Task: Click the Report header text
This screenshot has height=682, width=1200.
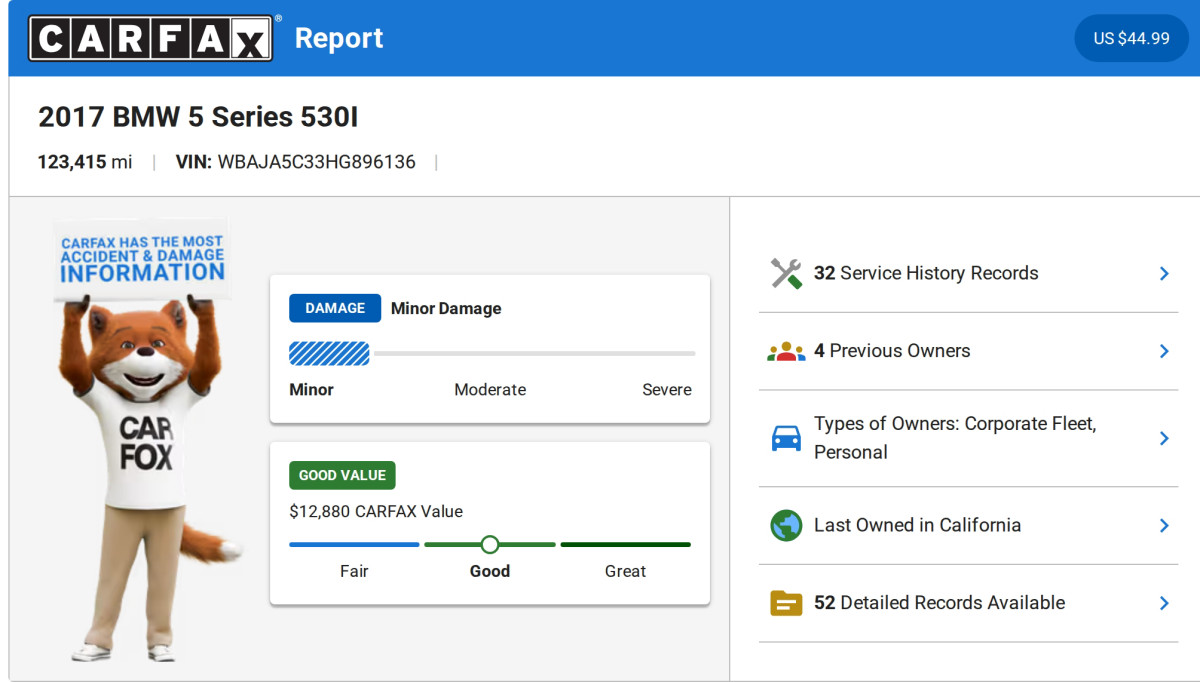Action: [339, 38]
